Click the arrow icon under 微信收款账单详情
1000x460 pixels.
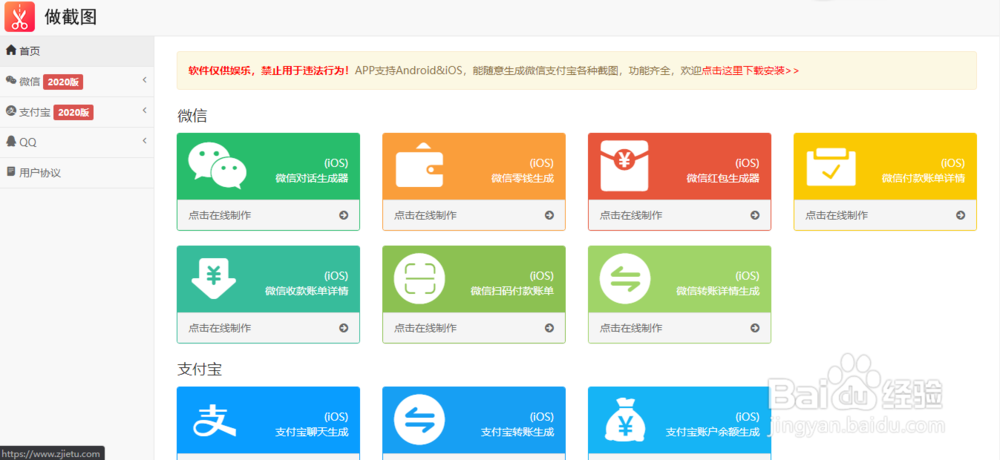(344, 328)
